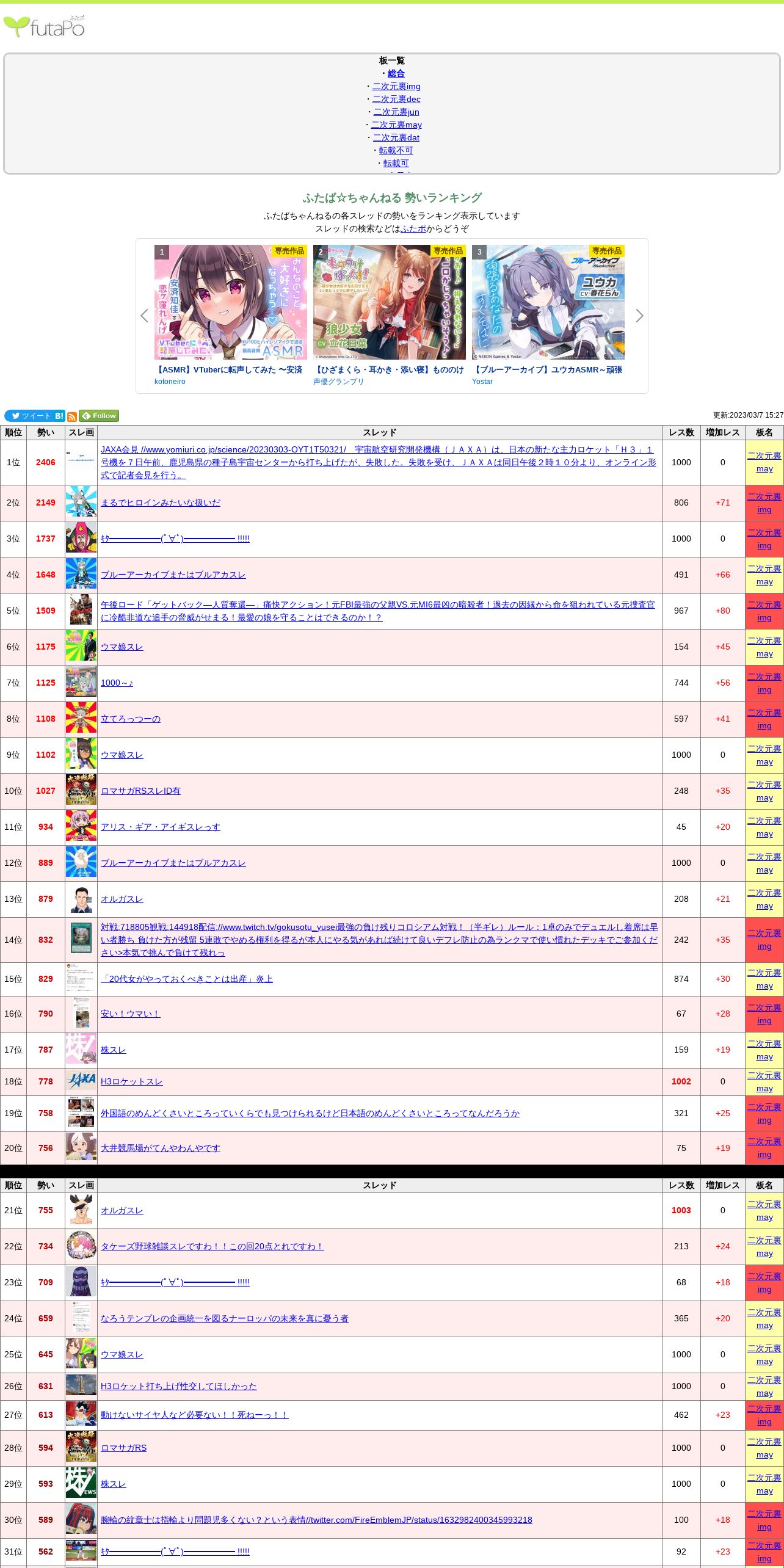784x1568 pixels.
Task: Select 二次元裏dec in the board list
Action: [396, 99]
